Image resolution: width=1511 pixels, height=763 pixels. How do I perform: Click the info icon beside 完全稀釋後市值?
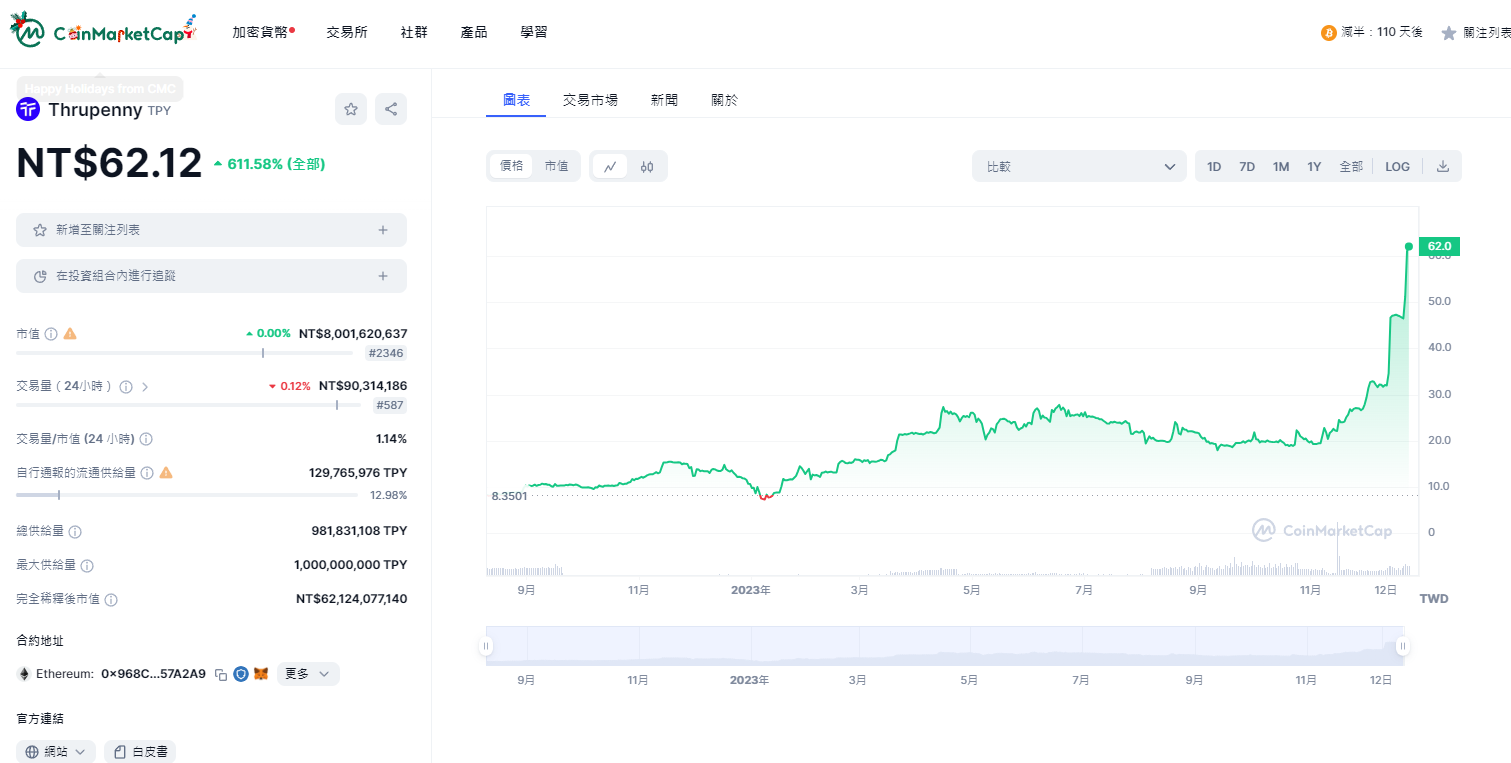[x=111, y=600]
